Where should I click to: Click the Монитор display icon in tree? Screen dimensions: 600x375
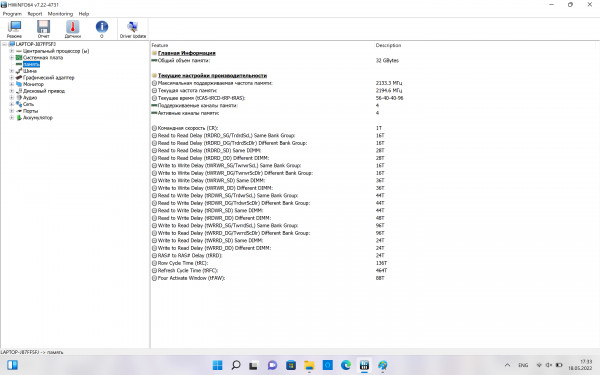click(19, 84)
